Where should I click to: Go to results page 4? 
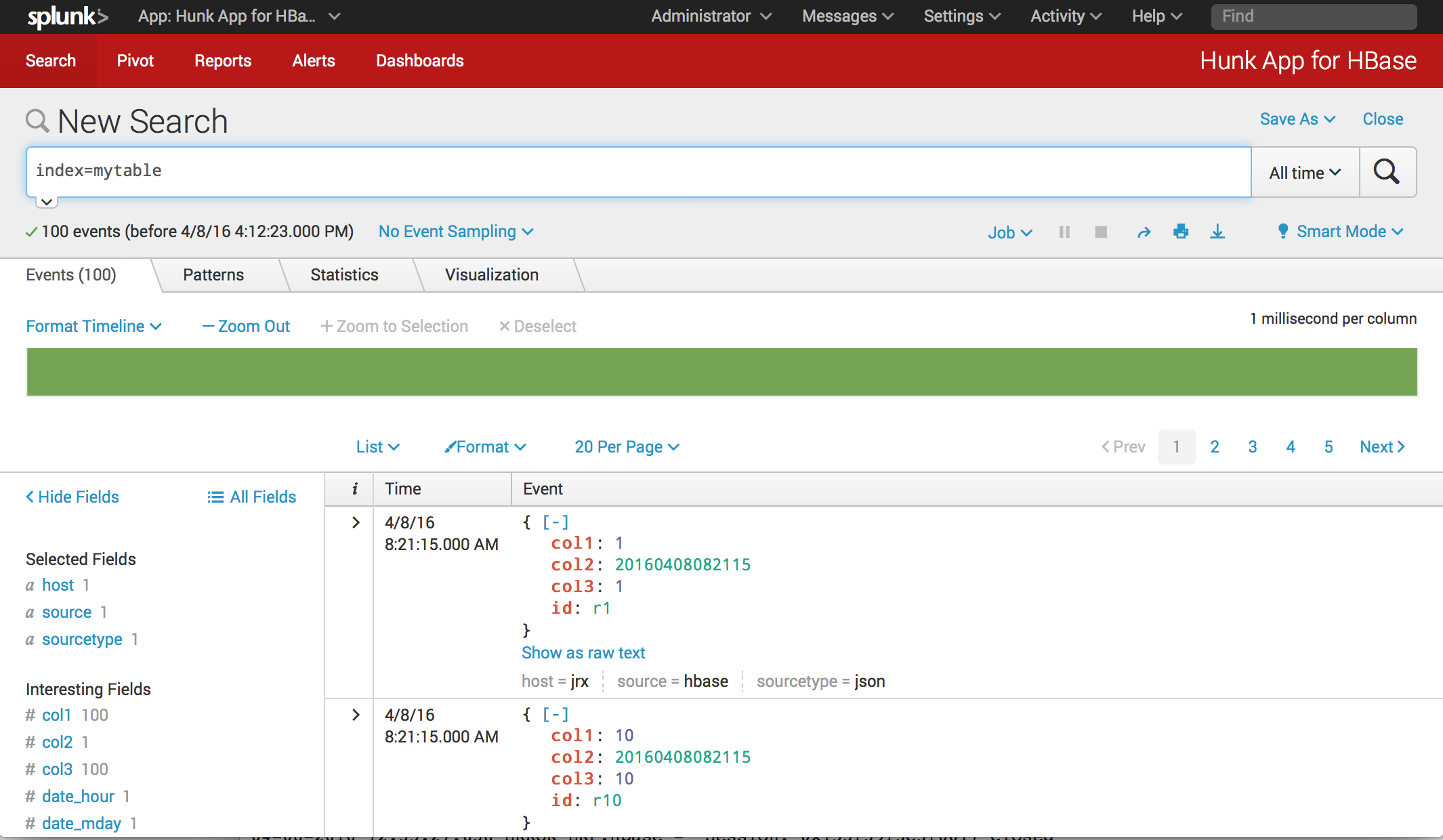1291,447
